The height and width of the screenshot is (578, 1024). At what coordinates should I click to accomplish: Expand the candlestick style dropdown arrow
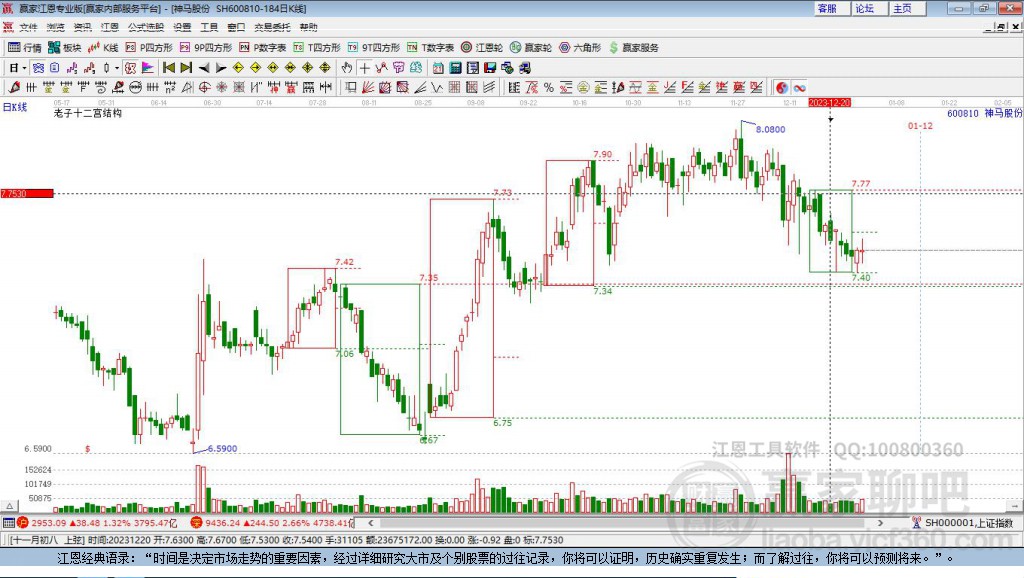(117, 68)
